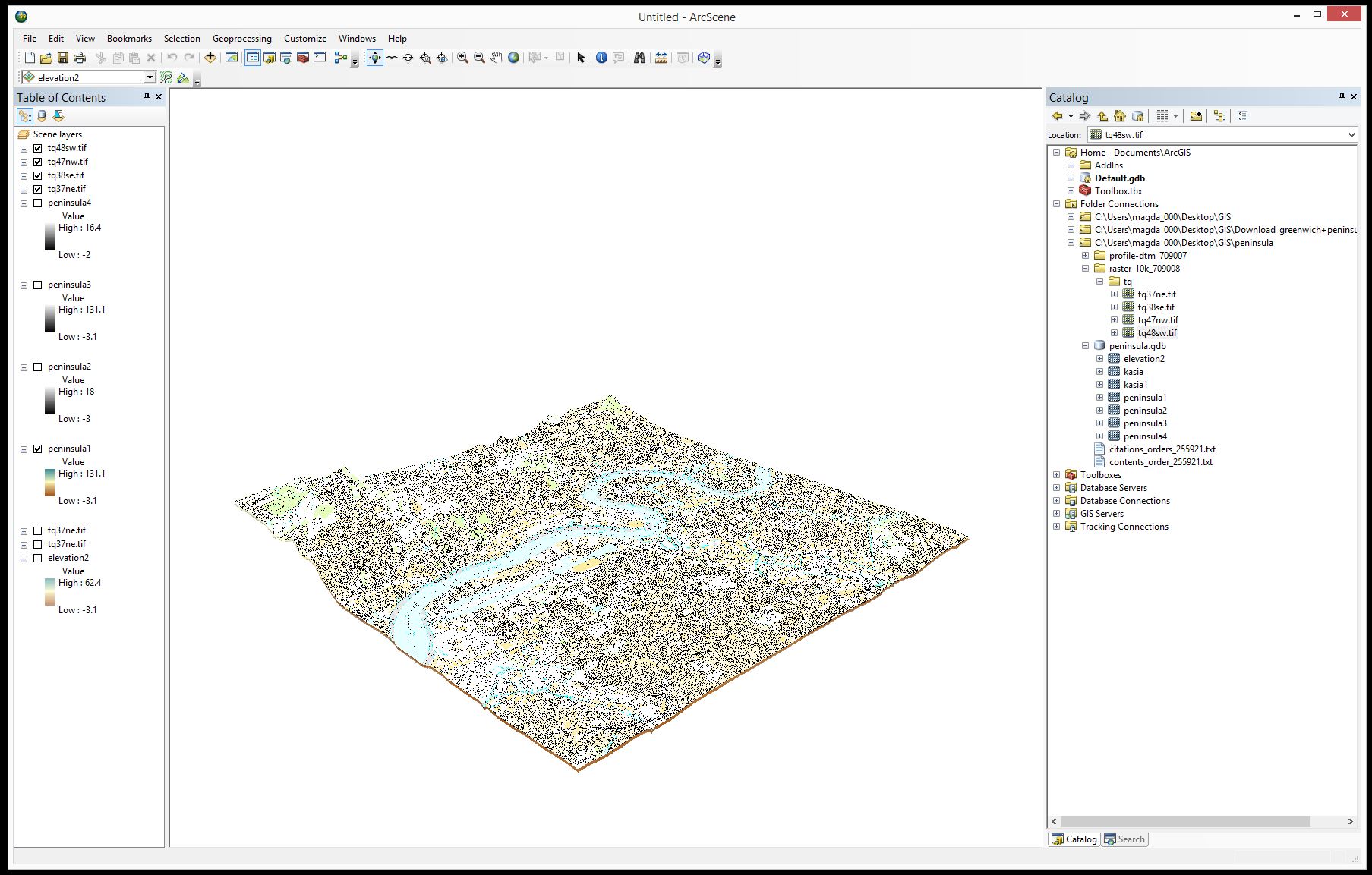Screen dimensions: 1372x875
Task: Turn off the peninsula1 layer
Action: point(38,449)
